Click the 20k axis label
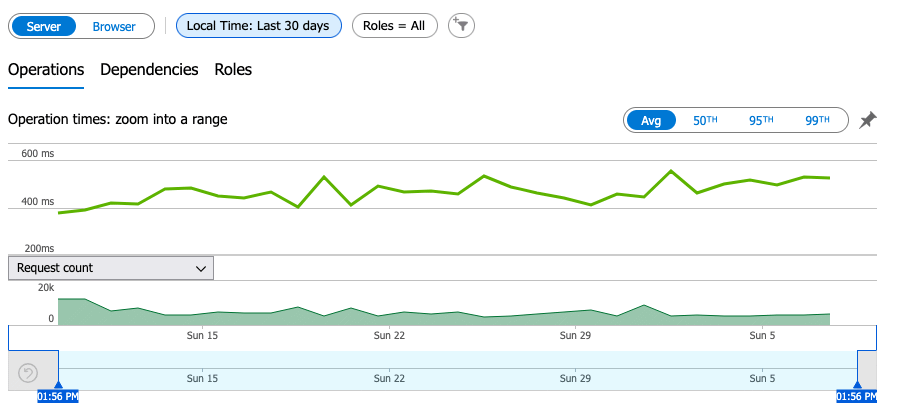This screenshot has height=411, width=897. [x=46, y=287]
